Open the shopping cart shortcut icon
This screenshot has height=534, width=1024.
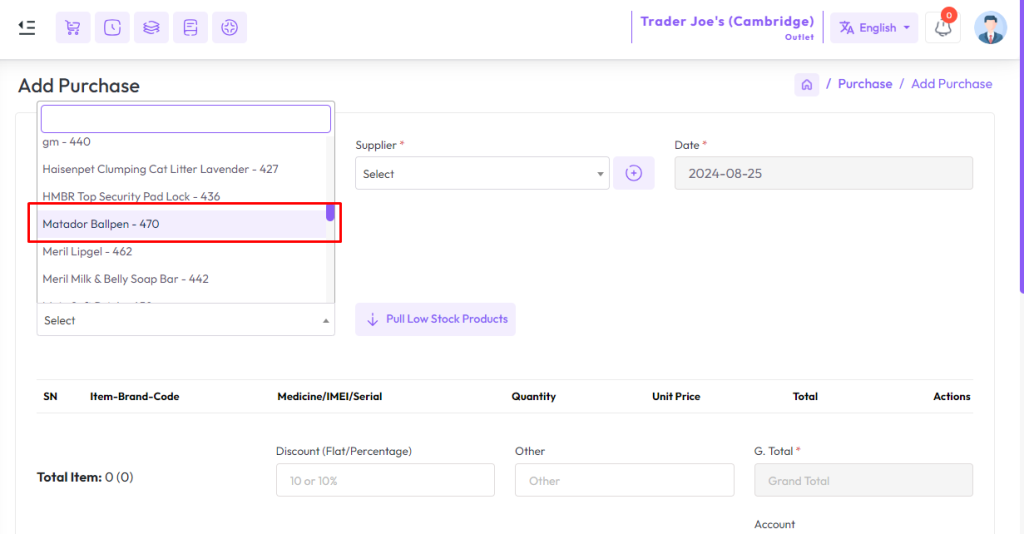tap(73, 27)
